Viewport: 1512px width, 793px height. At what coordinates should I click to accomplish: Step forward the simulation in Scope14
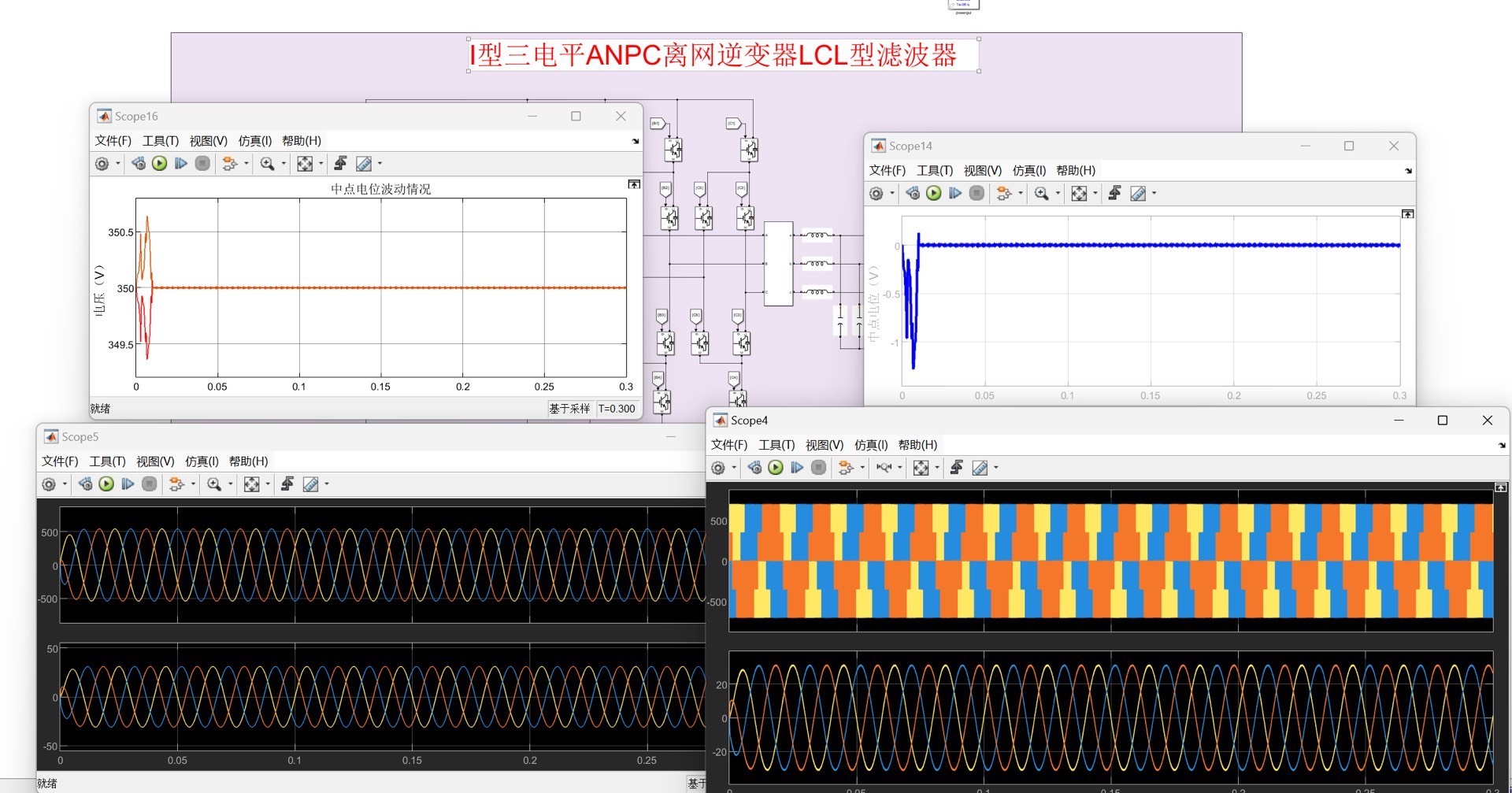point(955,193)
